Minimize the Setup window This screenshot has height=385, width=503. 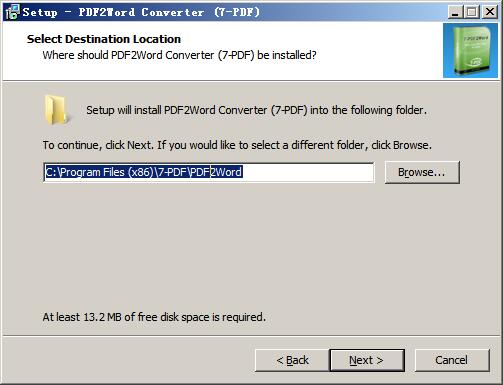tap(455, 12)
